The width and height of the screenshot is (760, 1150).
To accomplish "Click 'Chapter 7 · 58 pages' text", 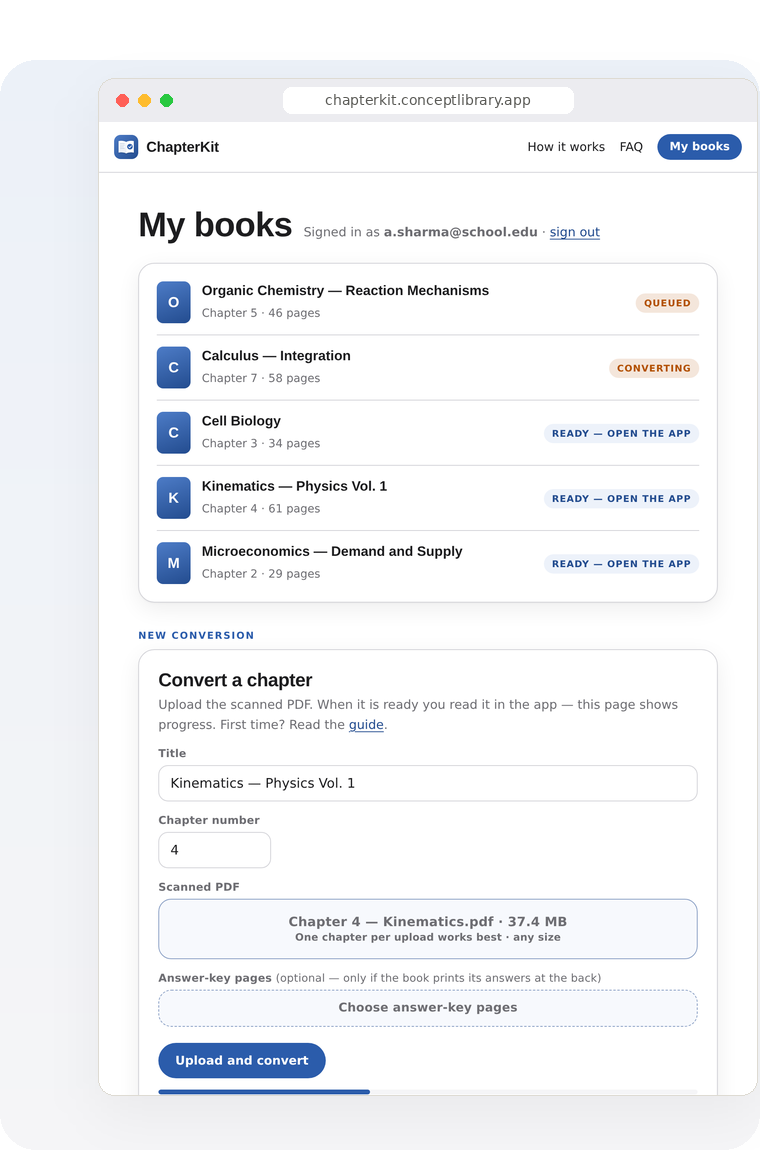I will pos(261,378).
